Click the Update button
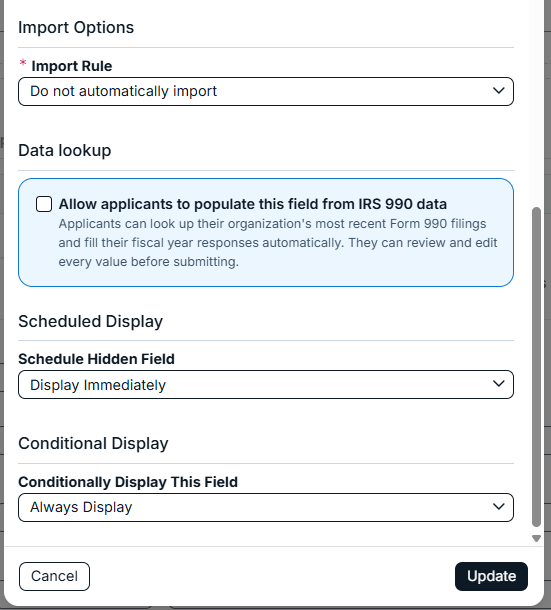551x610 pixels. [x=491, y=576]
